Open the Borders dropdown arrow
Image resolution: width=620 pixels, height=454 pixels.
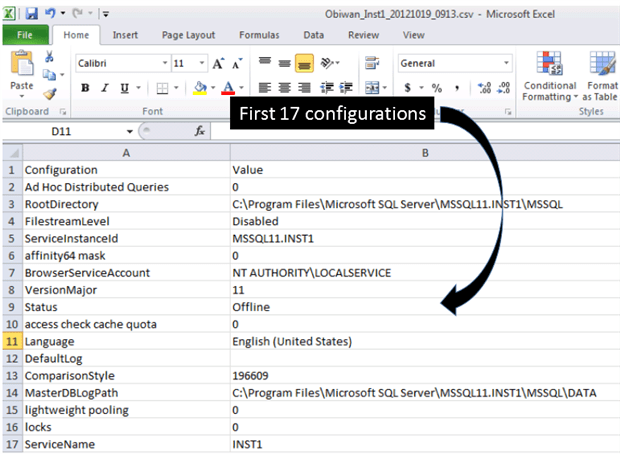(x=176, y=88)
